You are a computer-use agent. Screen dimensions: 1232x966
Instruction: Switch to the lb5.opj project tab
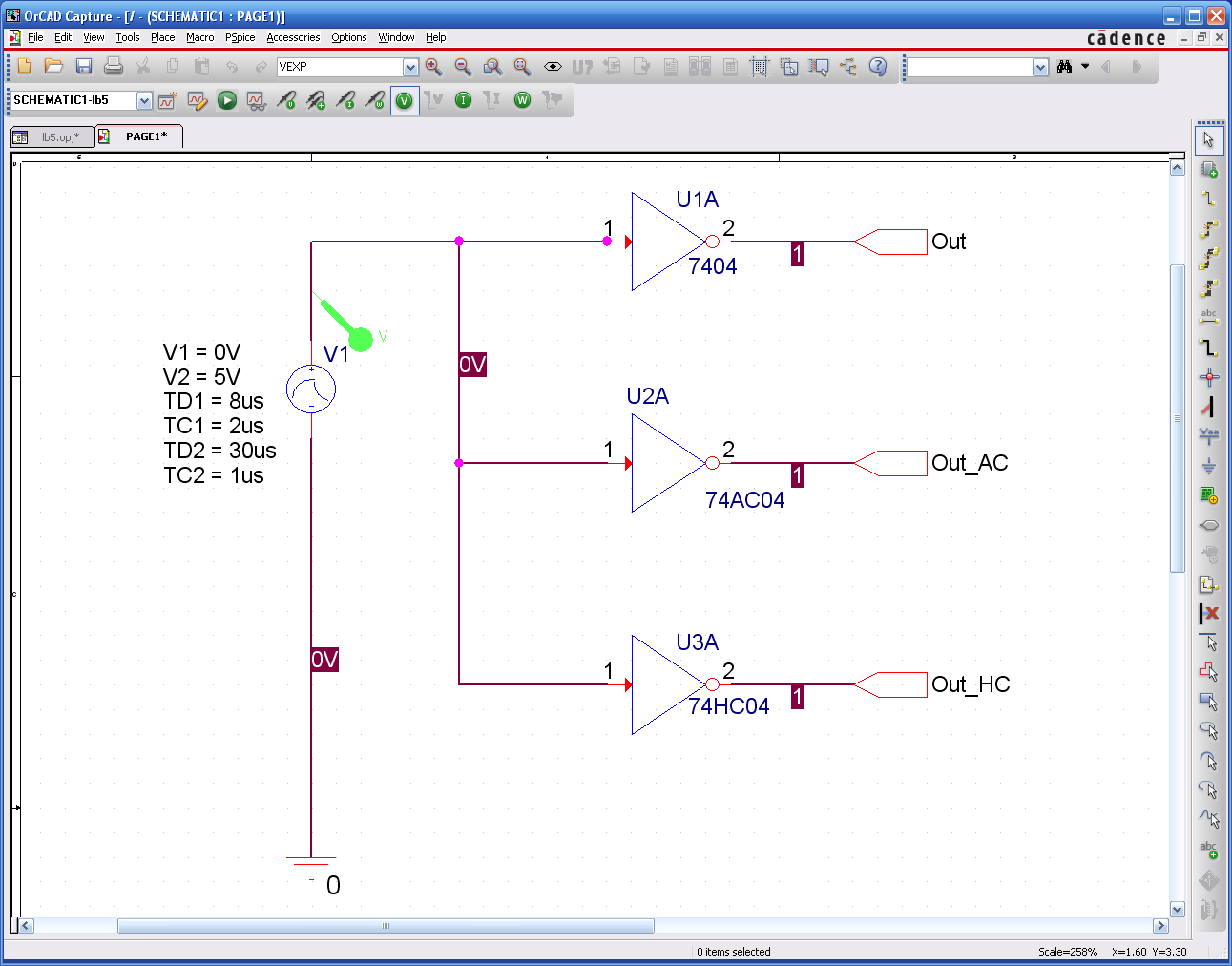(52, 137)
